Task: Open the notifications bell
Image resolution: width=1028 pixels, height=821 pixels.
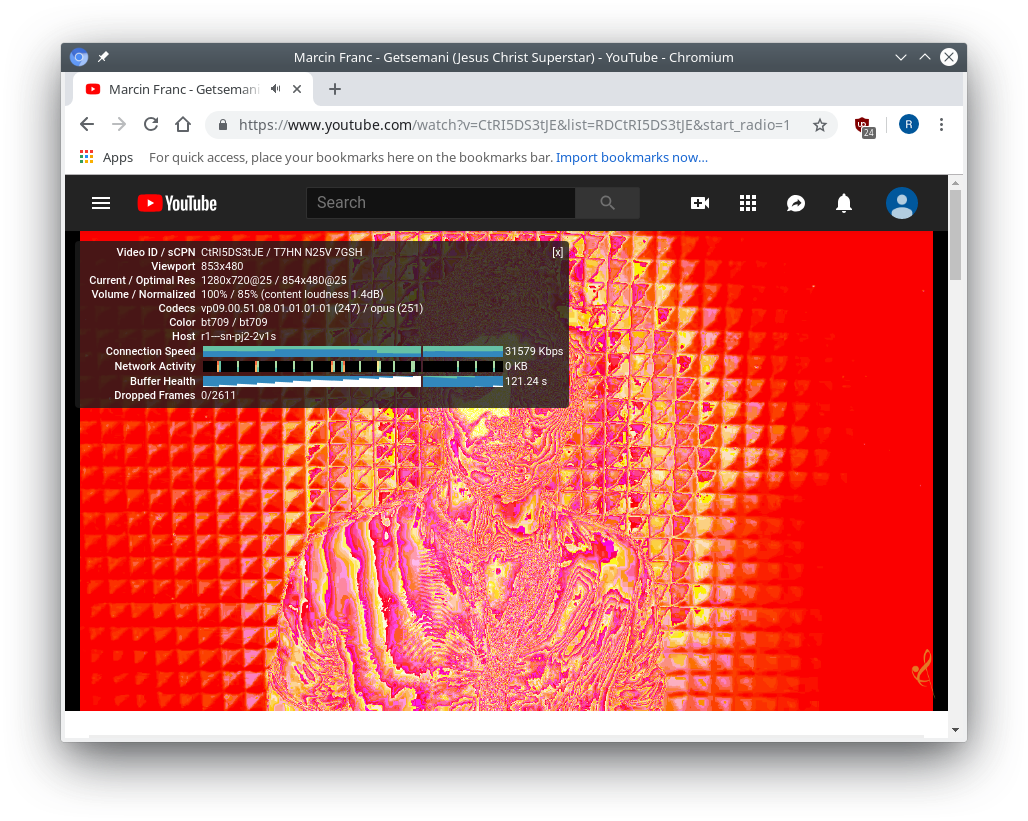Action: pos(844,203)
